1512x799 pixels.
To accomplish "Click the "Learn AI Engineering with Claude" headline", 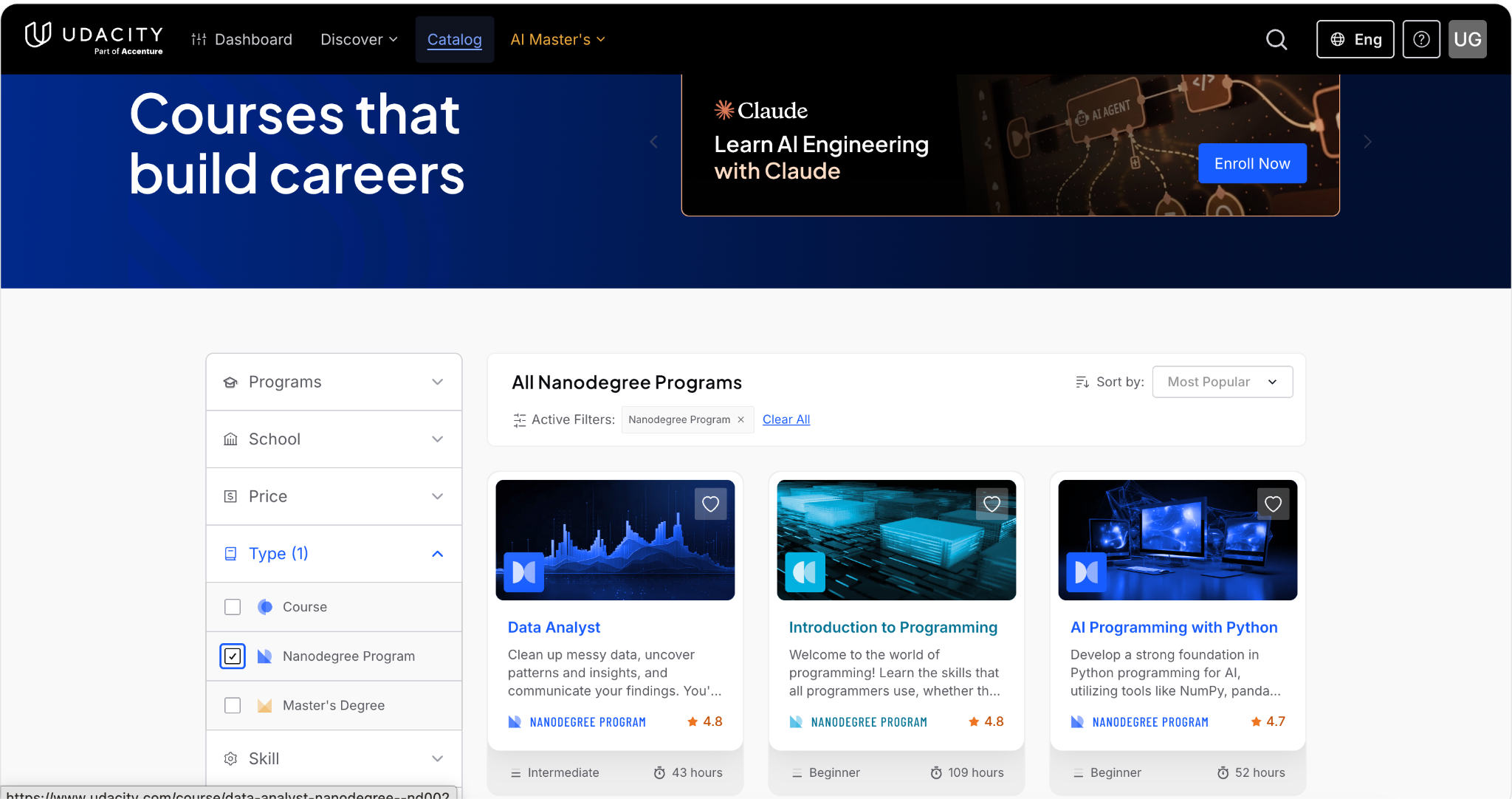I will coord(821,157).
